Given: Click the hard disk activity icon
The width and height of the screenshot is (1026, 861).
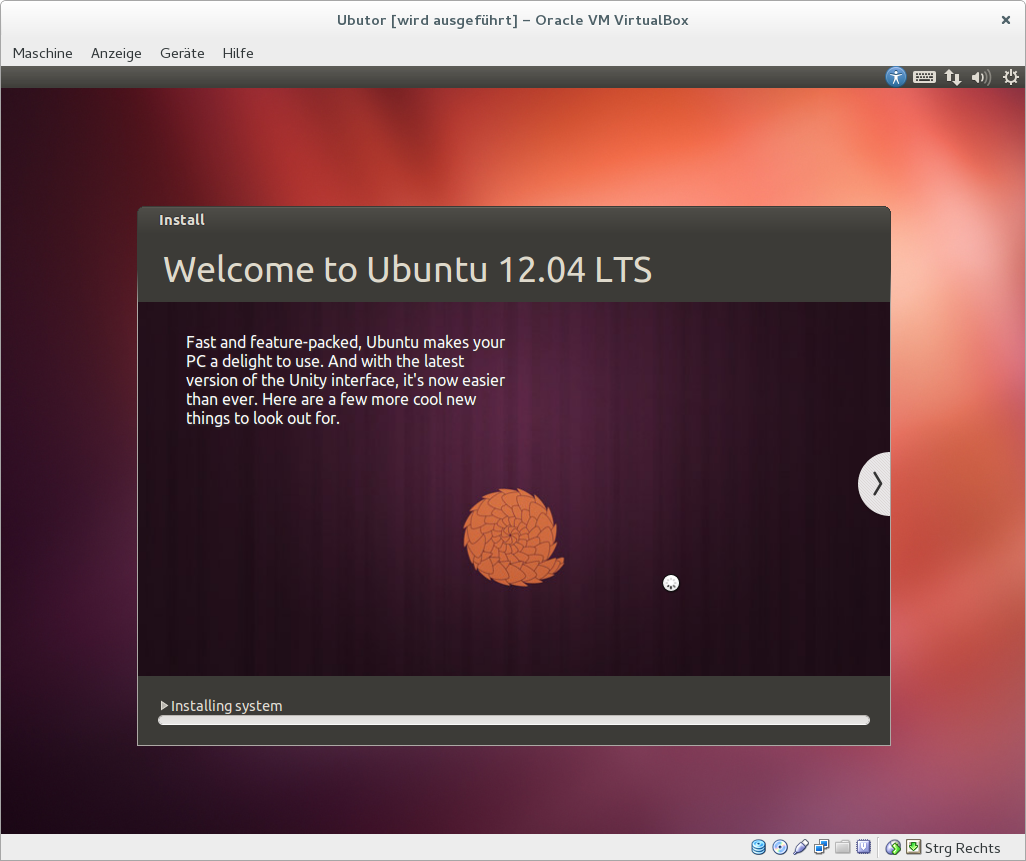Looking at the screenshot, I should point(759,848).
